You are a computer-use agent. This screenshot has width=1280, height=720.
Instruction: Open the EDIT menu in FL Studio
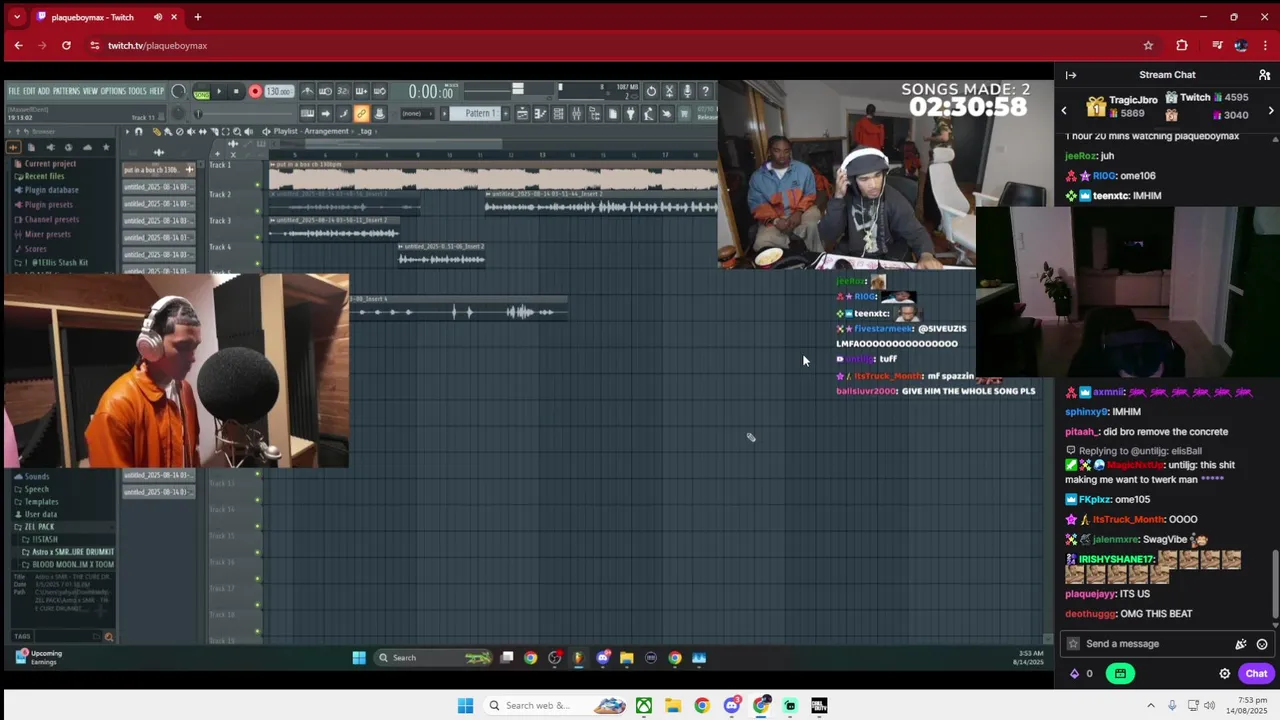(29, 91)
